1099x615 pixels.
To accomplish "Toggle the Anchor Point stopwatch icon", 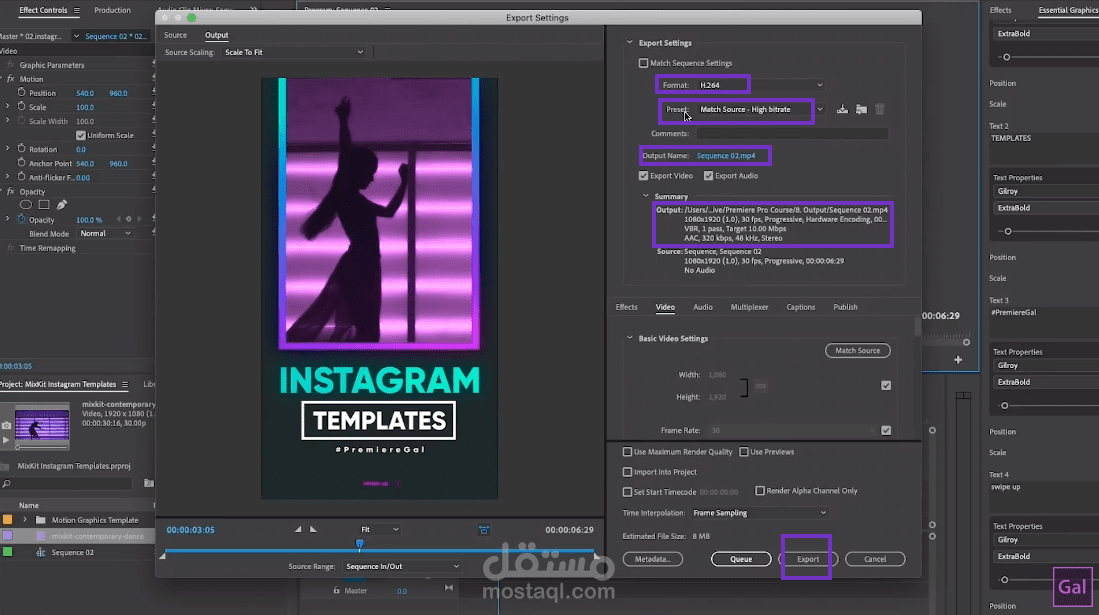I will coord(22,163).
